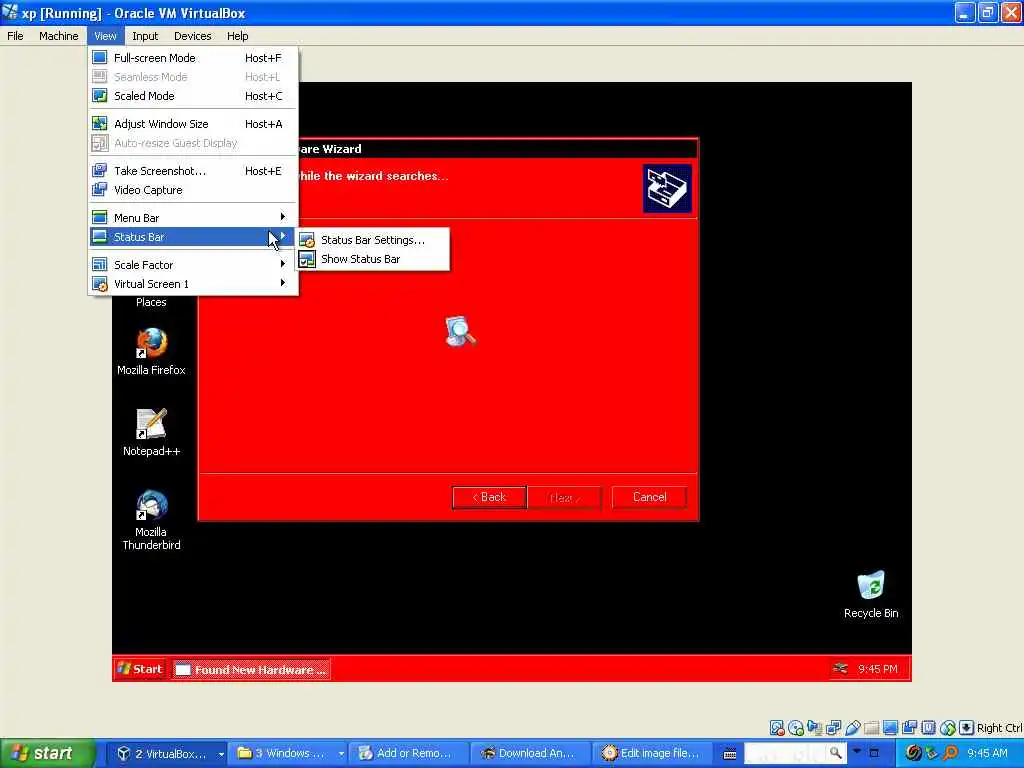Click the hardware wizard header icon
The width and height of the screenshot is (1024, 768).
tap(667, 188)
